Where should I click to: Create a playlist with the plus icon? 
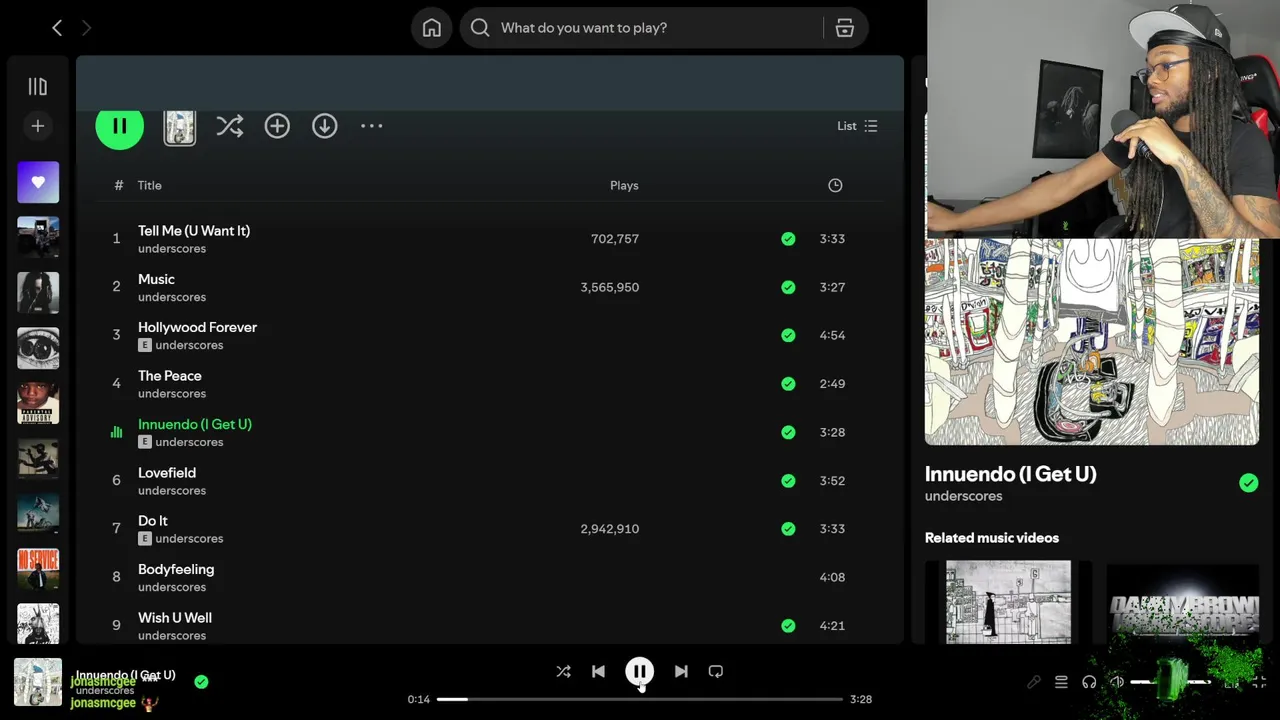tap(38, 126)
